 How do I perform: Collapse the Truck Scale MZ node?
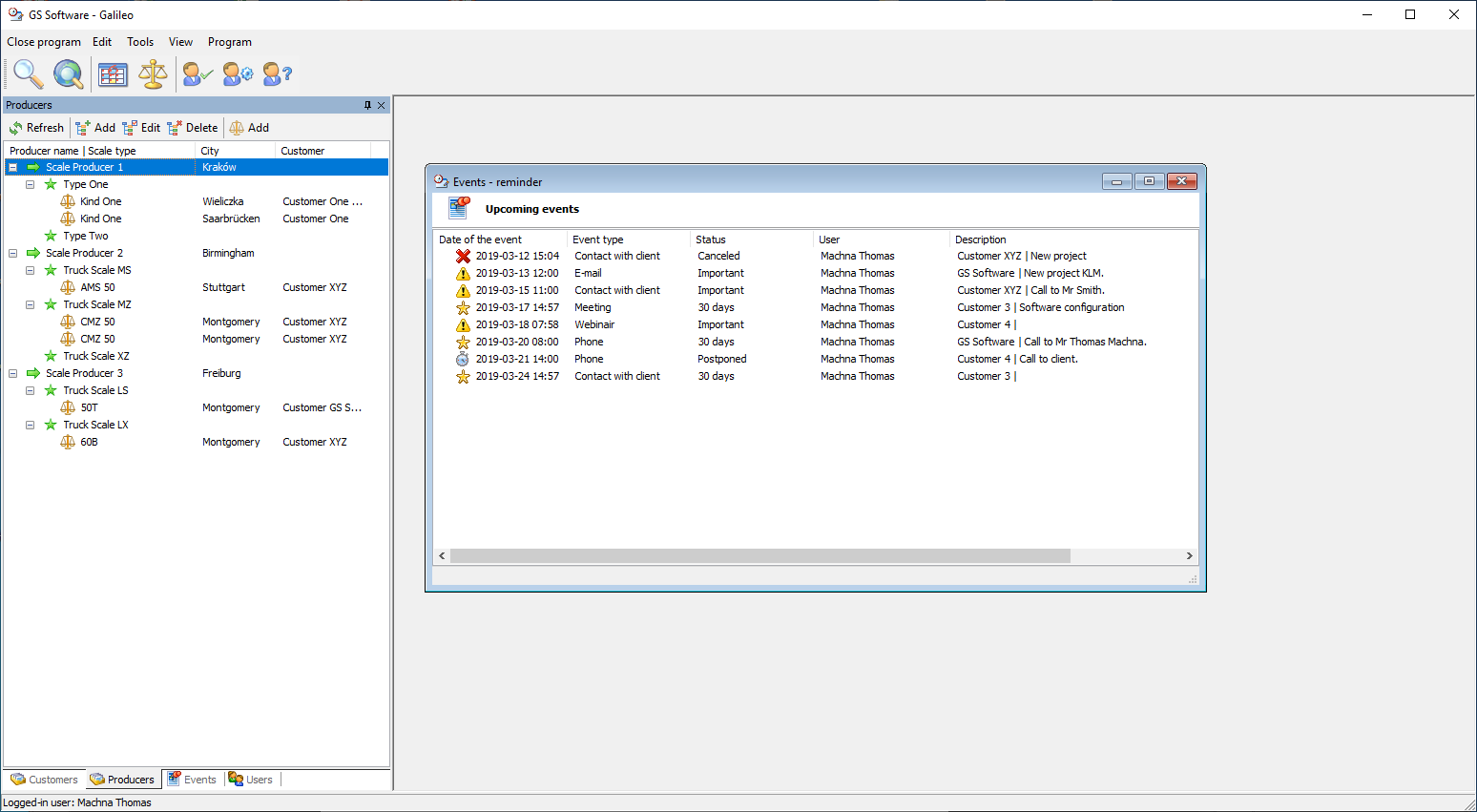click(31, 304)
